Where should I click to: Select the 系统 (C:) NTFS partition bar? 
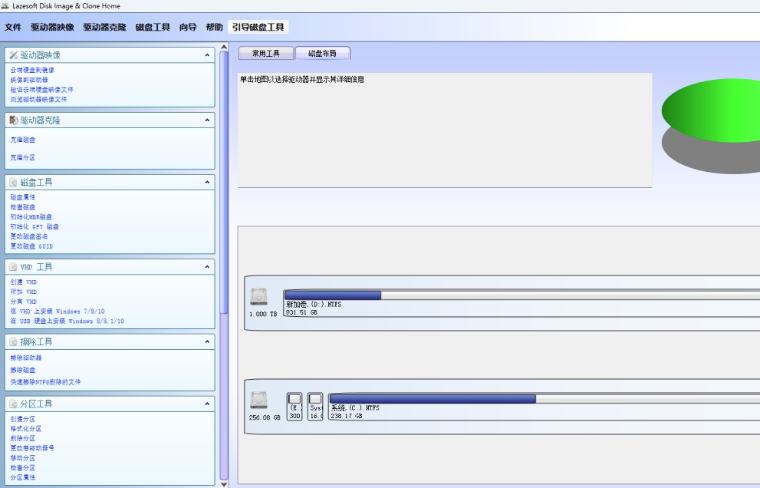click(544, 407)
